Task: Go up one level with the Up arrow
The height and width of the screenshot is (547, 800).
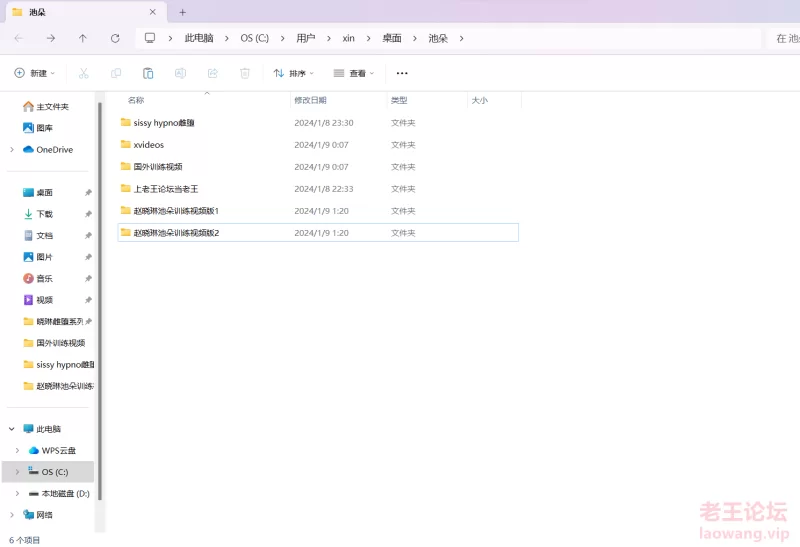Action: click(83, 38)
